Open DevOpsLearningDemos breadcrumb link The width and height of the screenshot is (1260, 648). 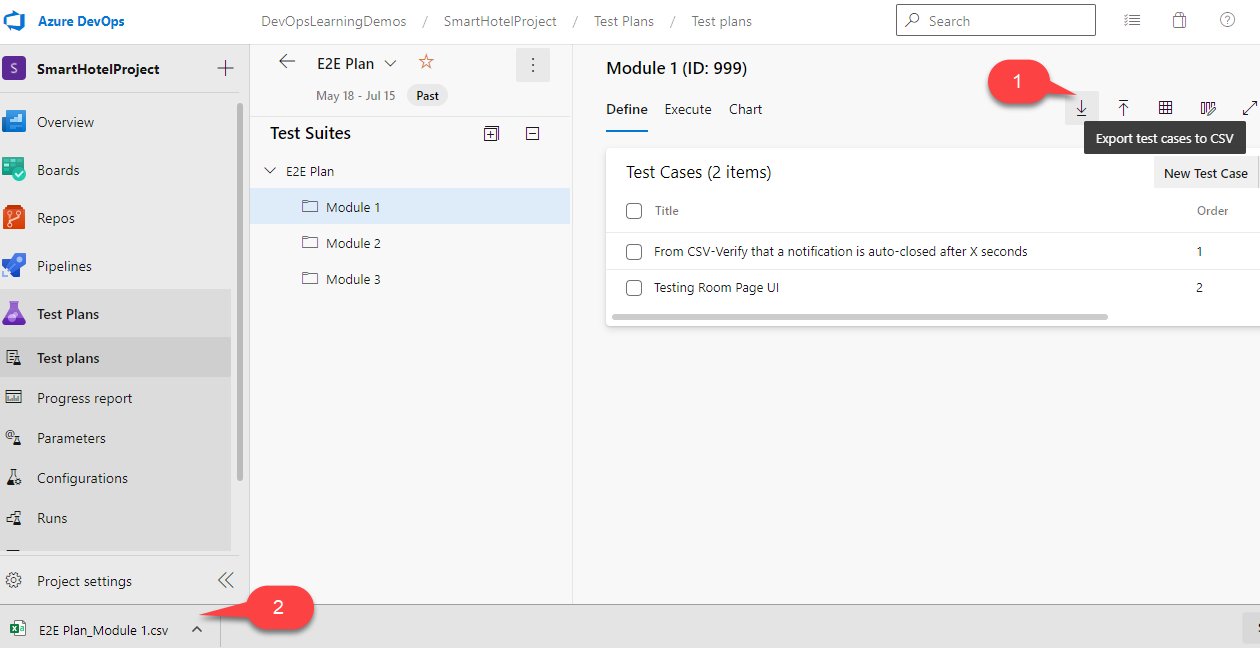[x=333, y=21]
